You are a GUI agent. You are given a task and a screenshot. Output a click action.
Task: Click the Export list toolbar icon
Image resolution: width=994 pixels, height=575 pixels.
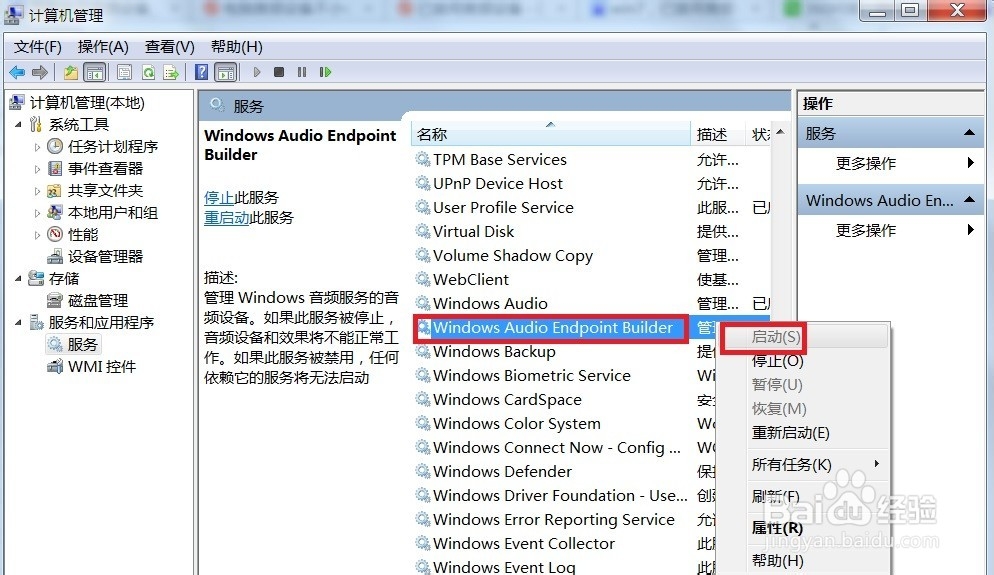coord(171,72)
